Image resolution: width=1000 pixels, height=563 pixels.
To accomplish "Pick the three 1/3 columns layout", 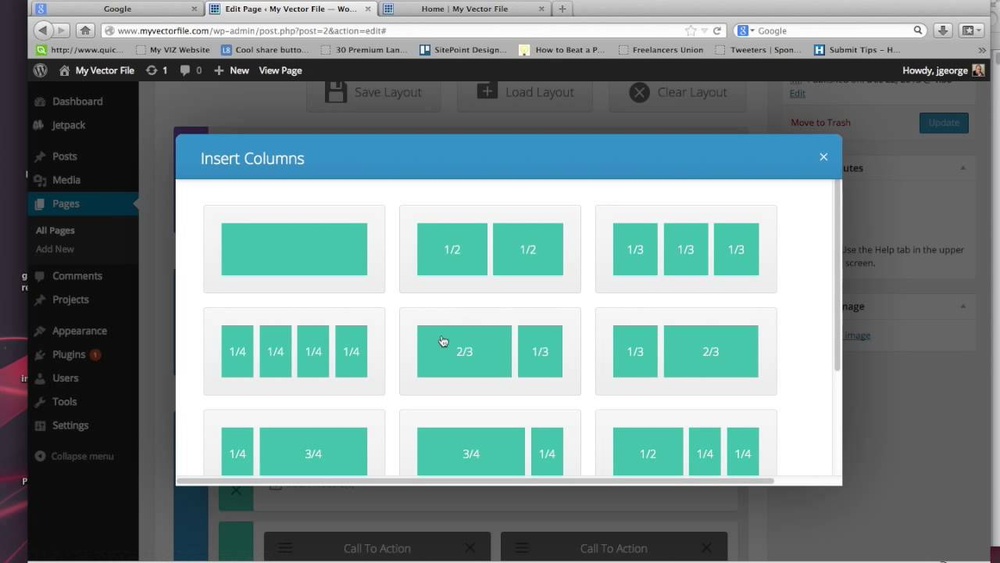I will tap(686, 249).
